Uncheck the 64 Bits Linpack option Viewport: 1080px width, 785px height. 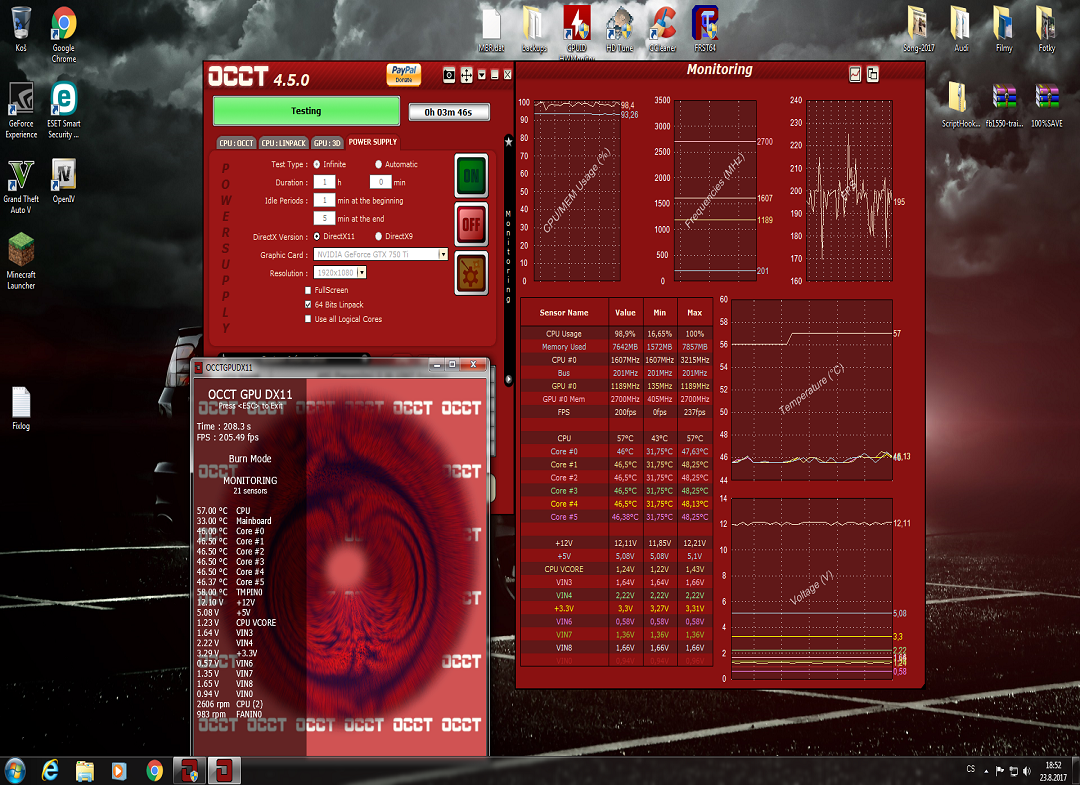pyautogui.click(x=308, y=304)
